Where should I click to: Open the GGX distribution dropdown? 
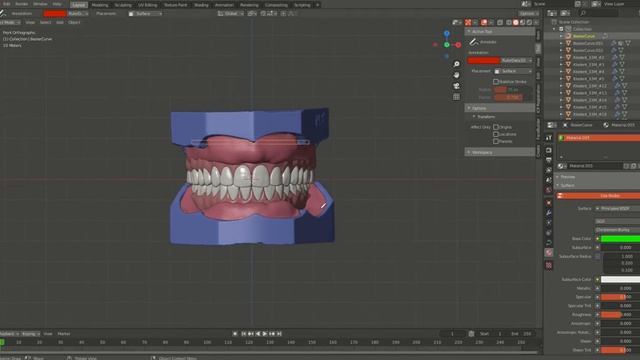point(617,221)
